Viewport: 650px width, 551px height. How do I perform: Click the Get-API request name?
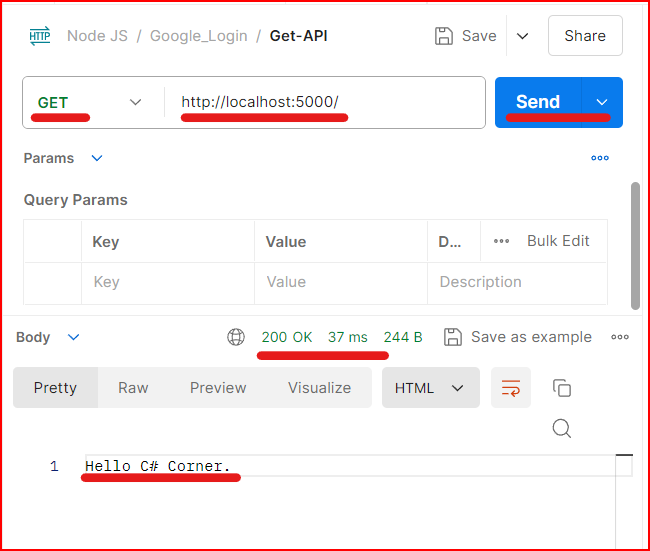pos(298,36)
